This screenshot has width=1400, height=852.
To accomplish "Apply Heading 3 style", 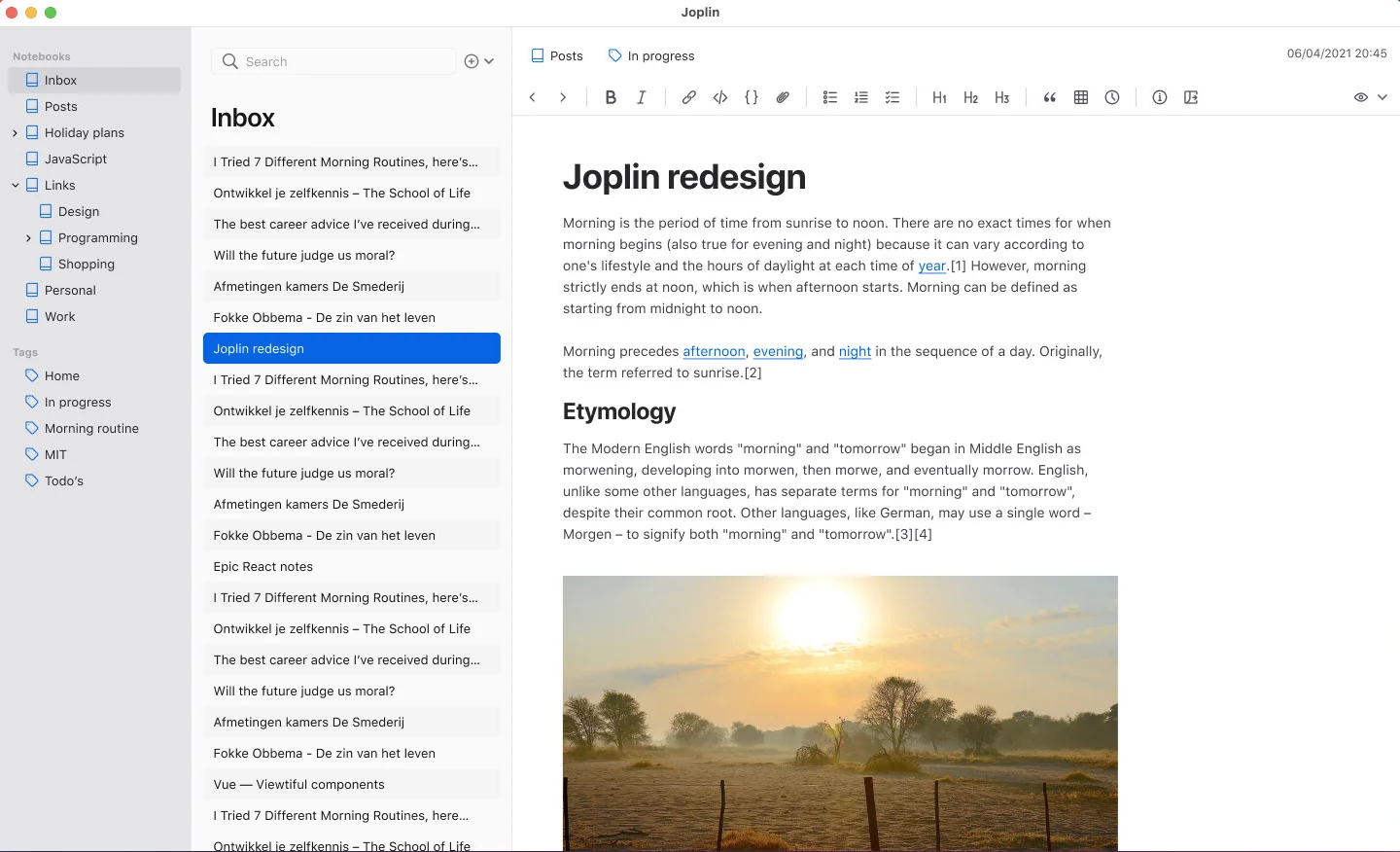I will [1002, 97].
